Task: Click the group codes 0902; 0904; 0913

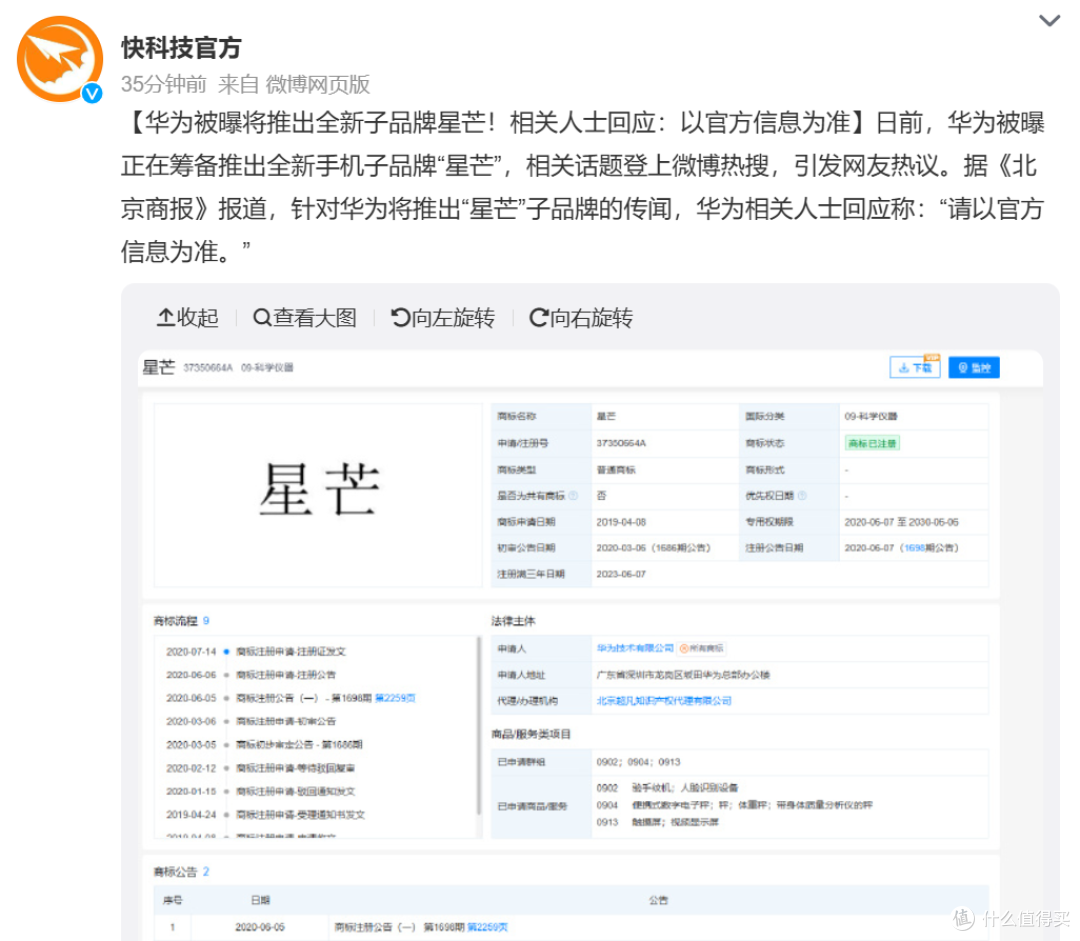Action: (638, 762)
